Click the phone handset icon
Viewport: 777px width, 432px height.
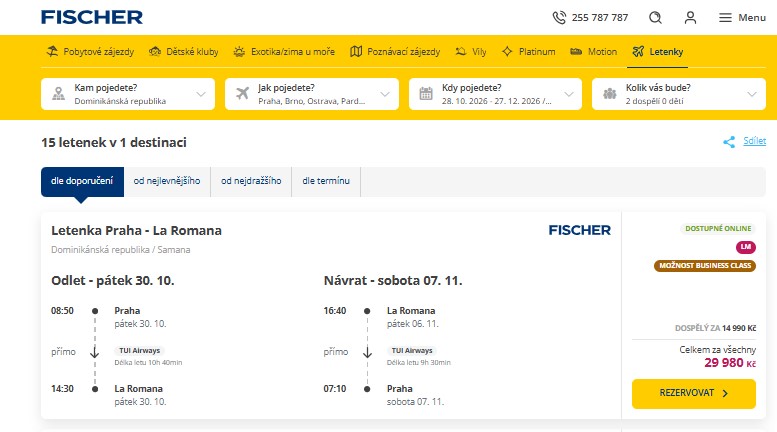tap(559, 18)
